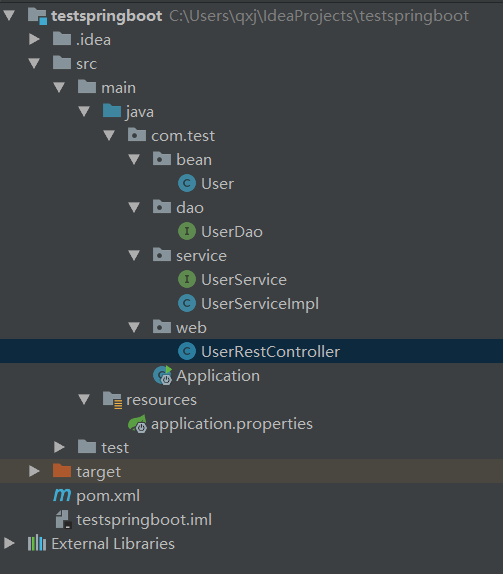This screenshot has width=503, height=574.
Task: Select the application.properties name
Action: [x=232, y=425]
